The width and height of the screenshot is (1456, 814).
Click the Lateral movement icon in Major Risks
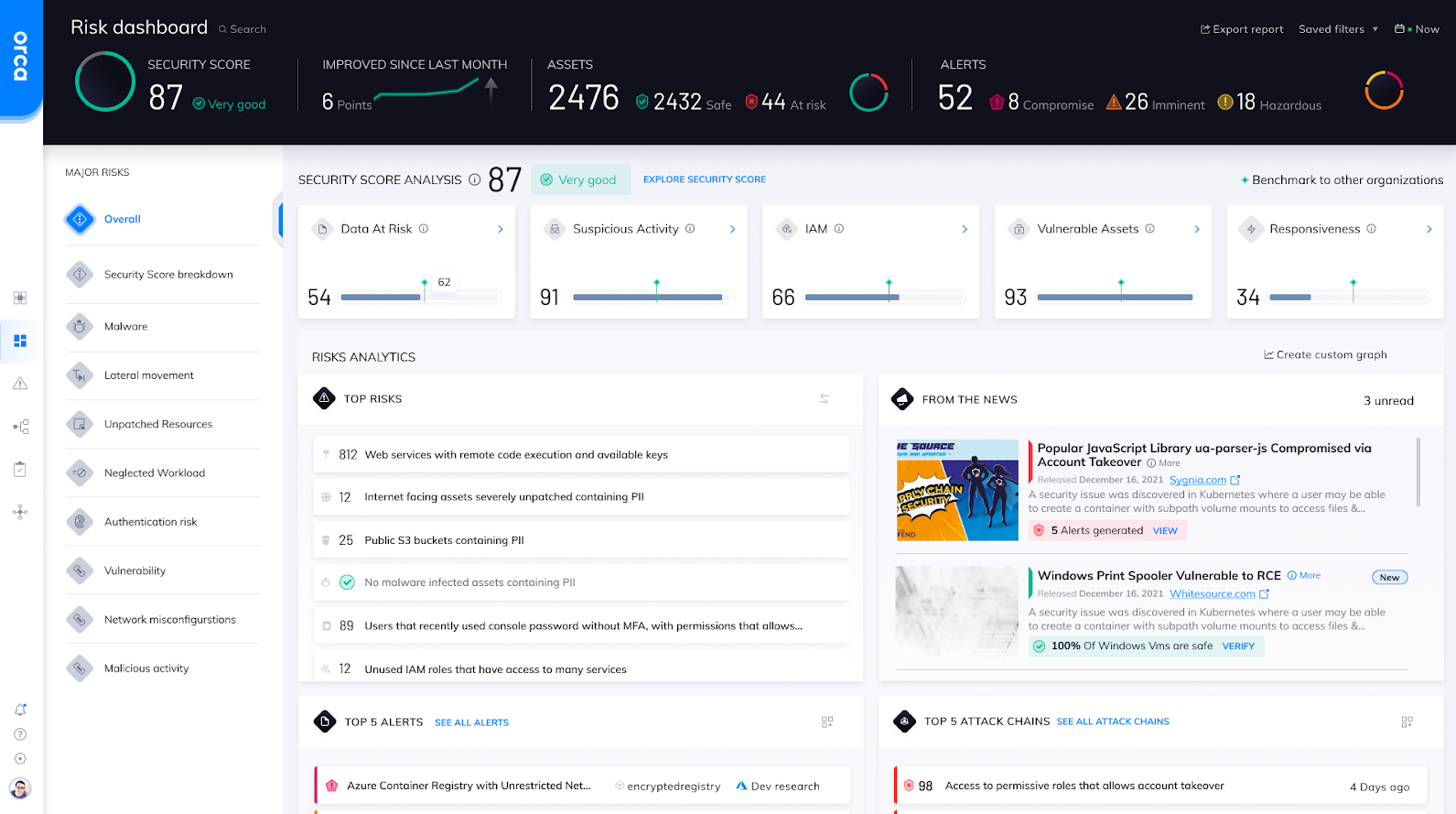(x=80, y=375)
